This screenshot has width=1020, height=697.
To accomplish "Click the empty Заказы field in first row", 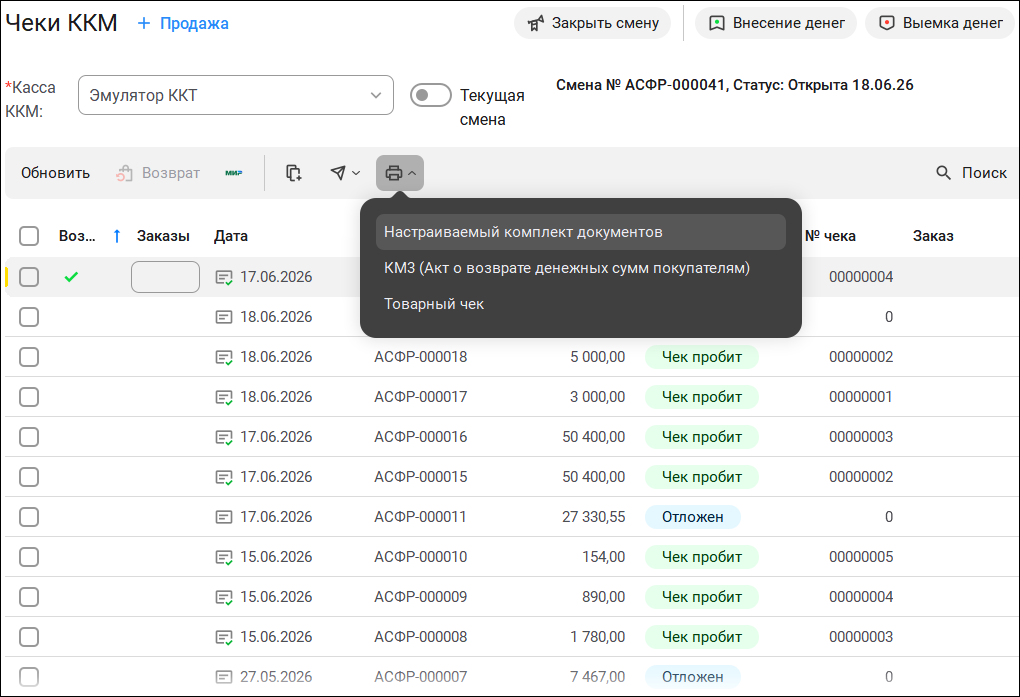I will tap(165, 277).
